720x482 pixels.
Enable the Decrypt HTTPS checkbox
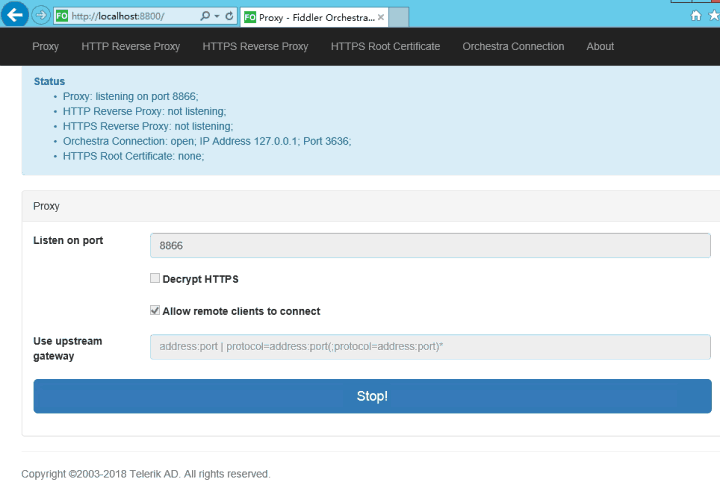[x=155, y=278]
